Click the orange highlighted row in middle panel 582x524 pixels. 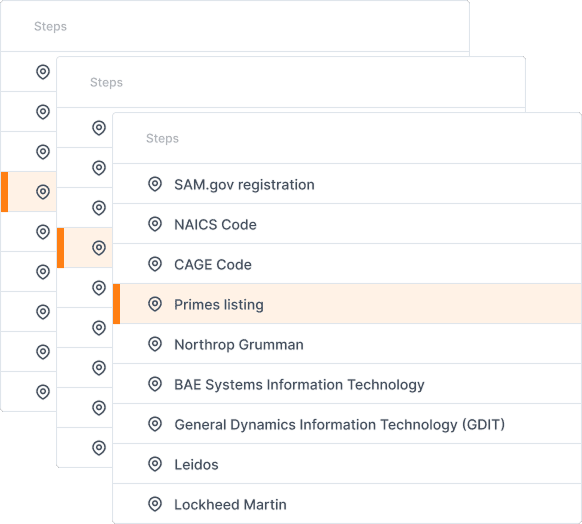coord(85,248)
